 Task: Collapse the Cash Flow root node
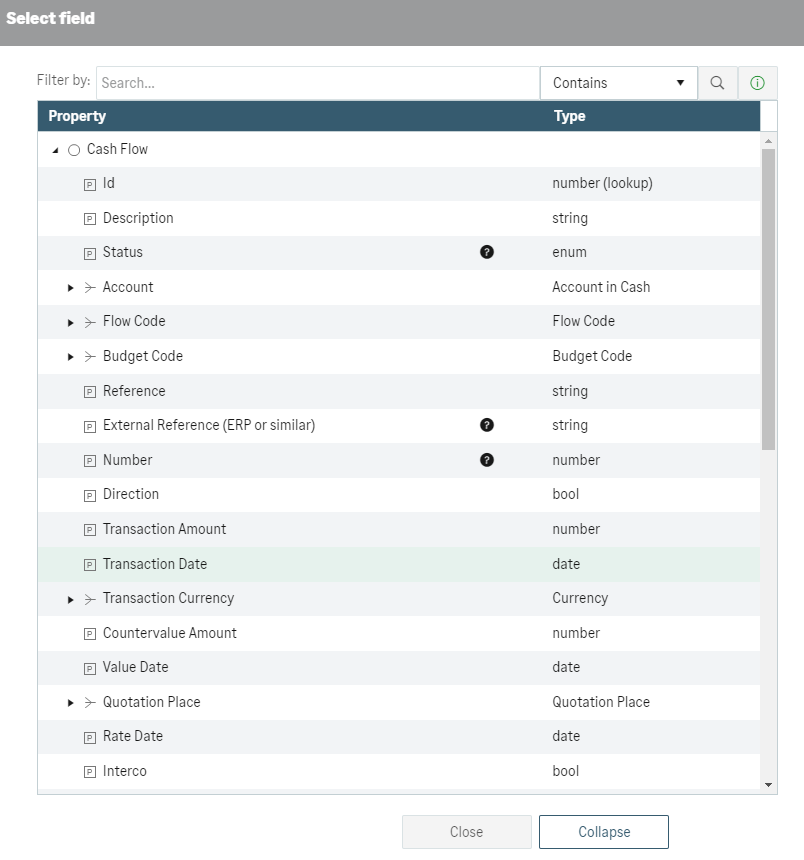pos(55,150)
